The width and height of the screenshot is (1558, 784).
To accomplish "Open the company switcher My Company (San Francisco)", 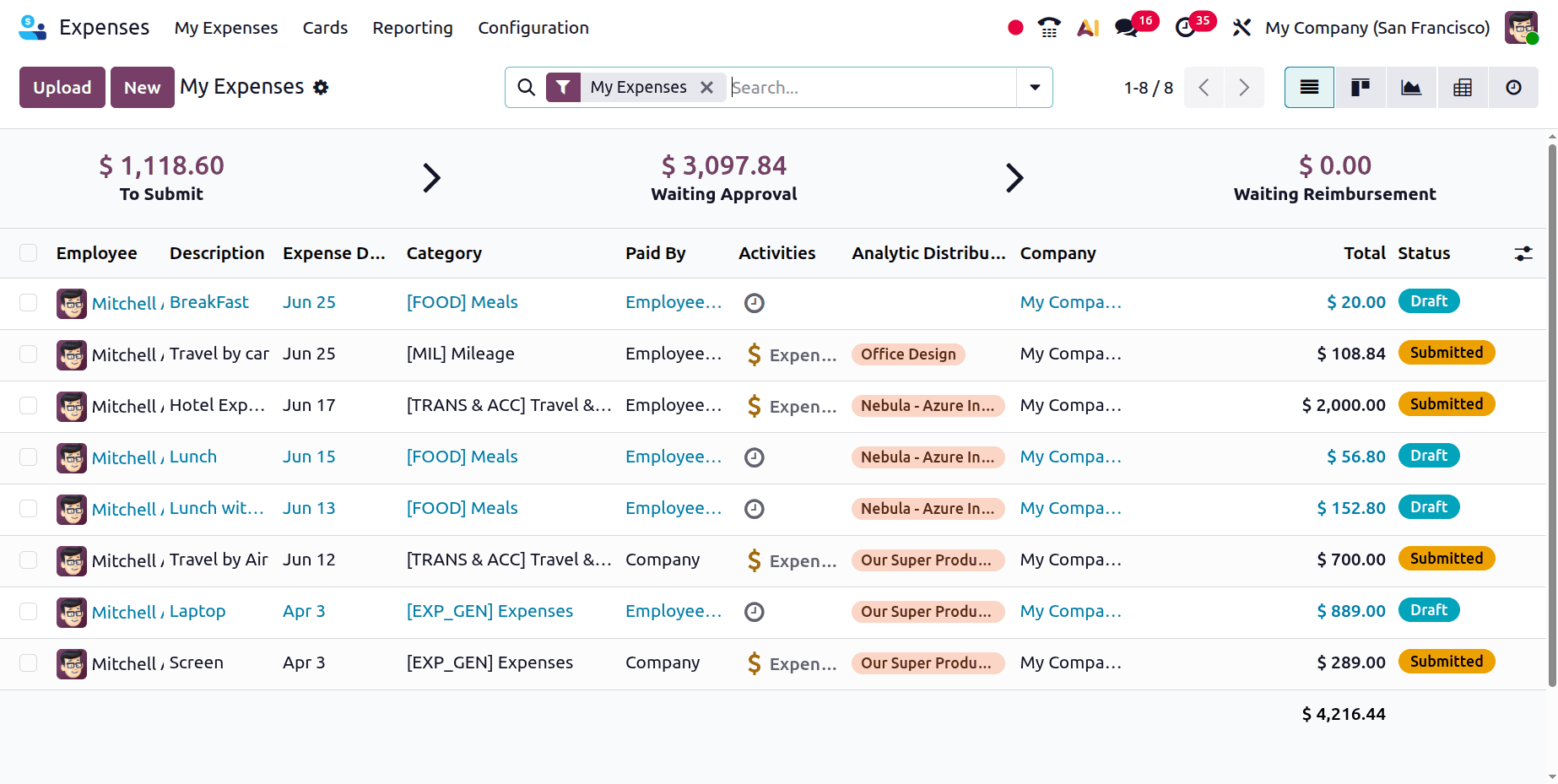I will point(1377,28).
